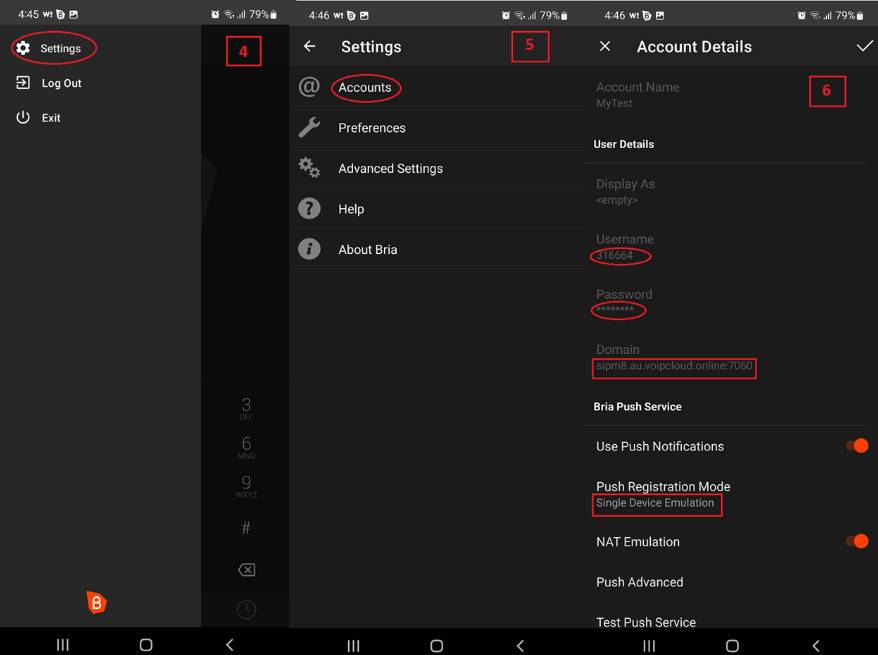Tap the gears icon for Advanced Settings

click(309, 168)
